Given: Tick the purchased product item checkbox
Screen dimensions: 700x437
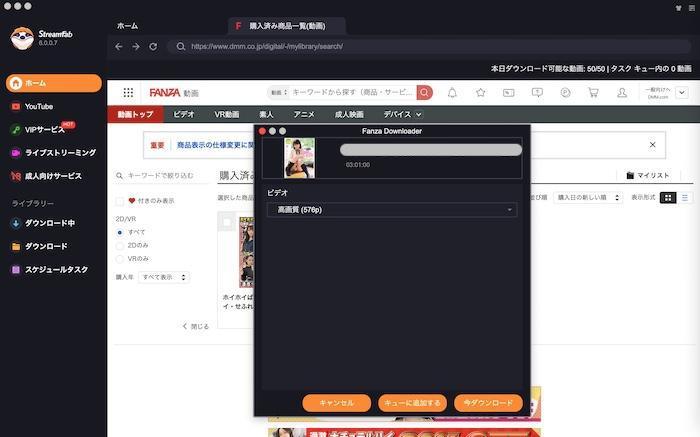Looking at the screenshot, I should (x=227, y=222).
